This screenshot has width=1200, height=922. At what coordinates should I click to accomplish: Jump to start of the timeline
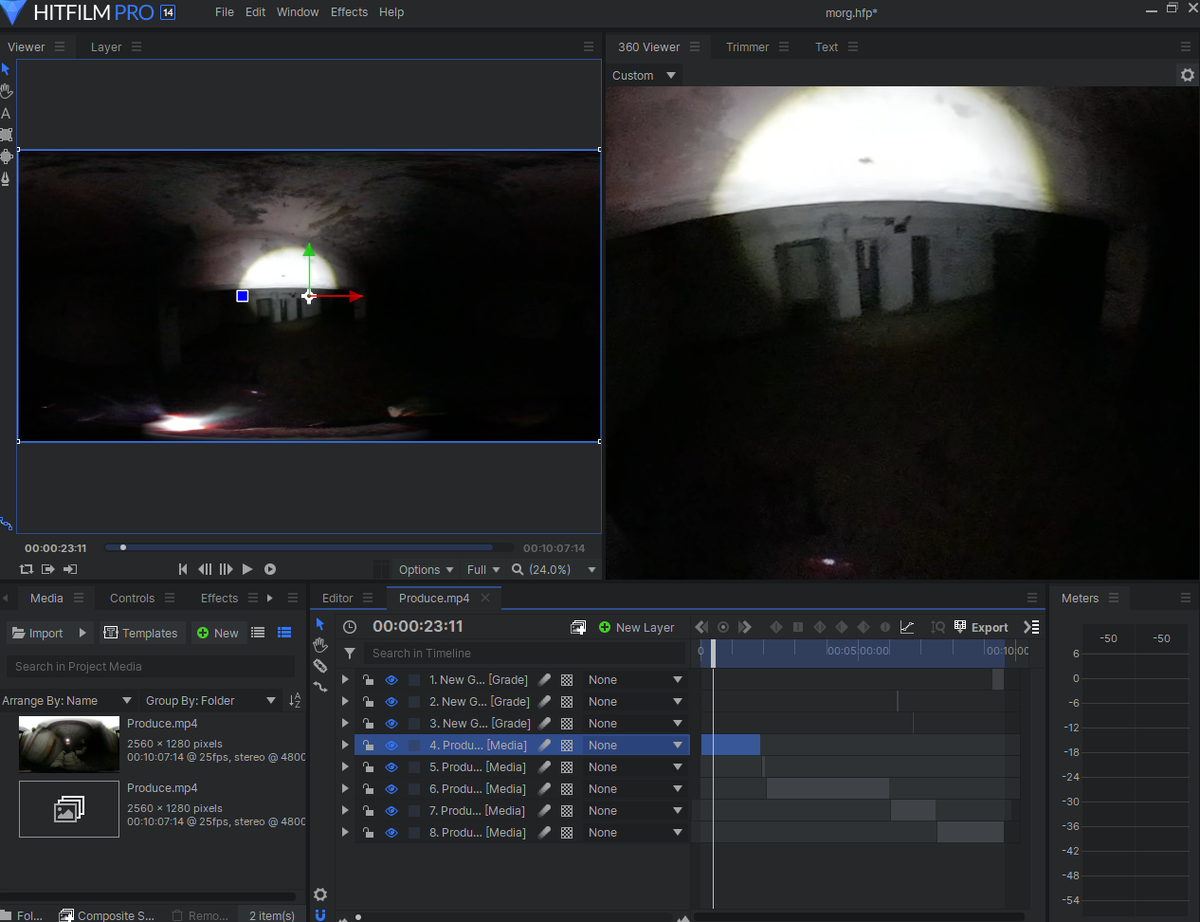click(183, 569)
